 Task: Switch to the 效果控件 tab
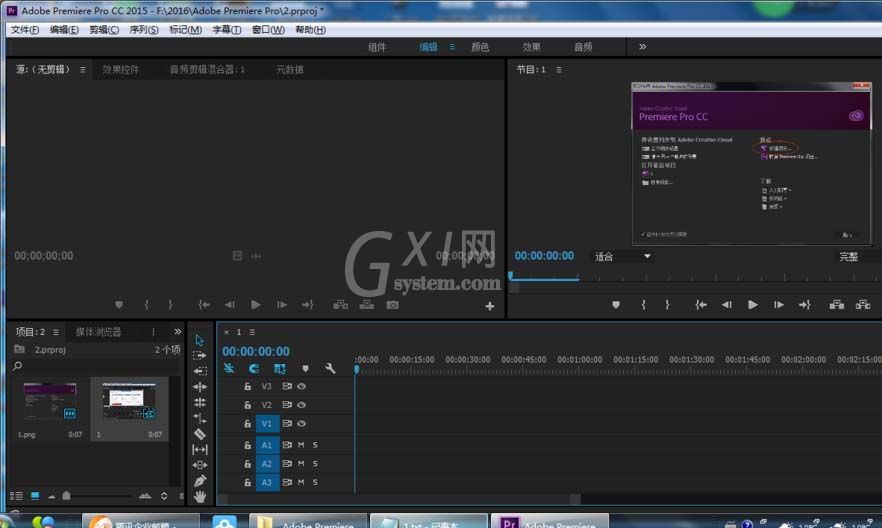[120, 70]
